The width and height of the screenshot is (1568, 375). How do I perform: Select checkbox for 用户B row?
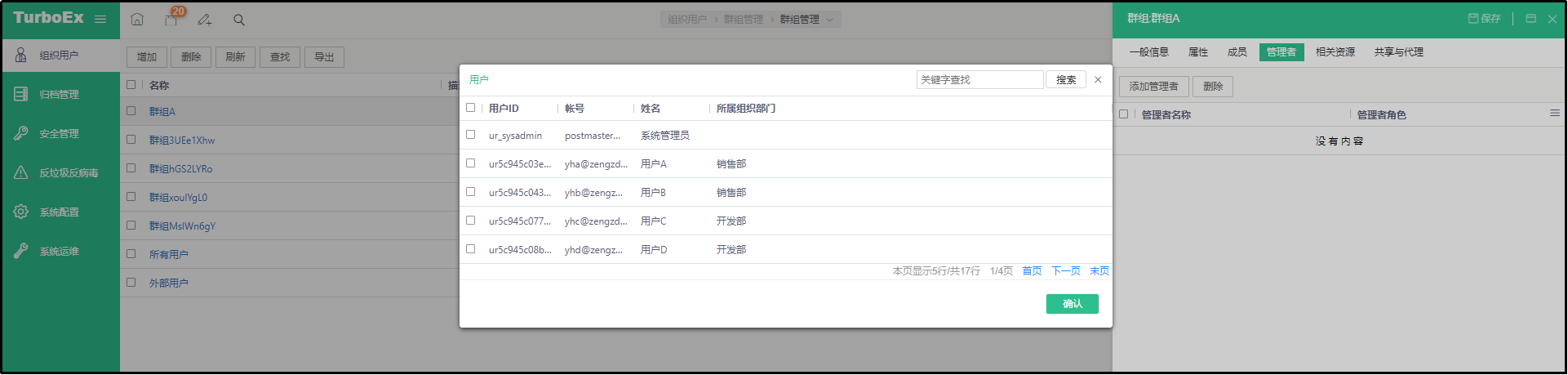point(471,192)
